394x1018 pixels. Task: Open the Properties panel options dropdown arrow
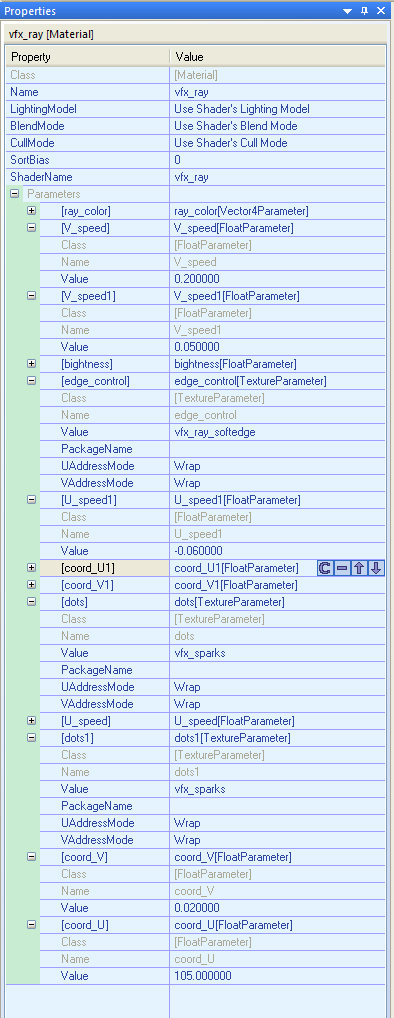pos(347,11)
